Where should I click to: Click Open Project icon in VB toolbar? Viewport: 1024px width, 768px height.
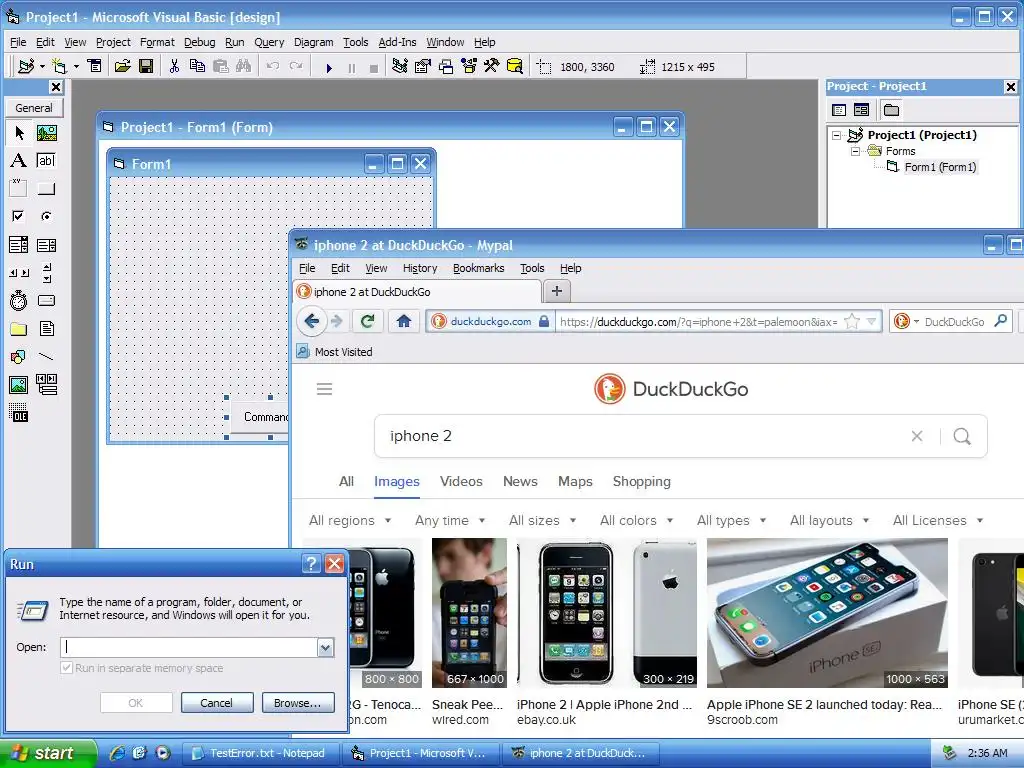coord(123,67)
